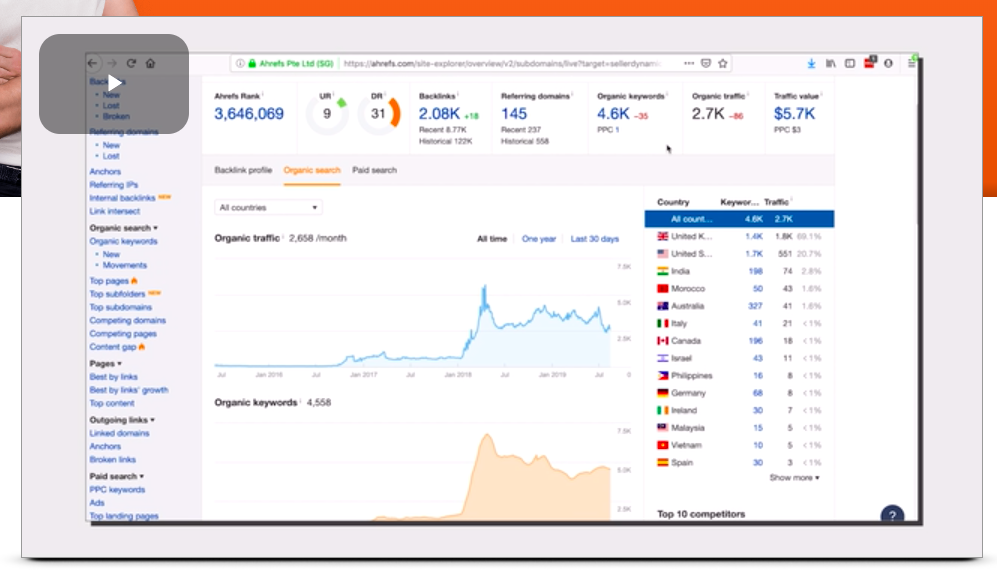The width and height of the screenshot is (997, 580).
Task: Collapse the Paid search sidebar section
Action: [116, 476]
